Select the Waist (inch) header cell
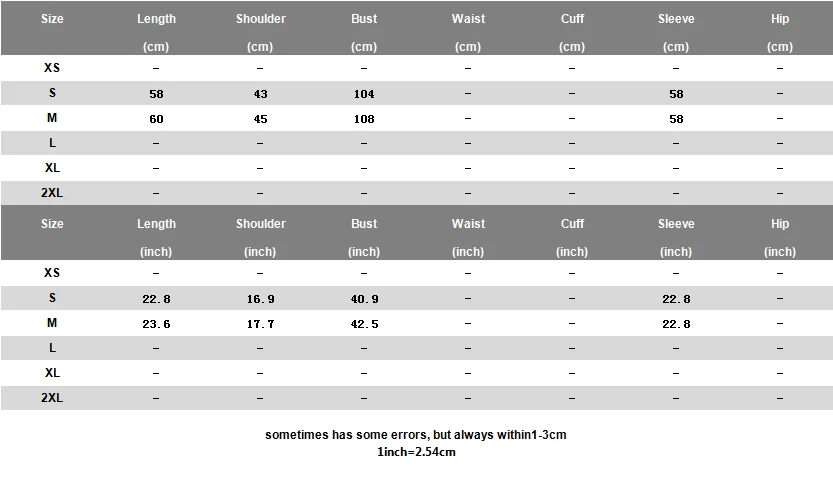833x477 pixels. point(468,237)
